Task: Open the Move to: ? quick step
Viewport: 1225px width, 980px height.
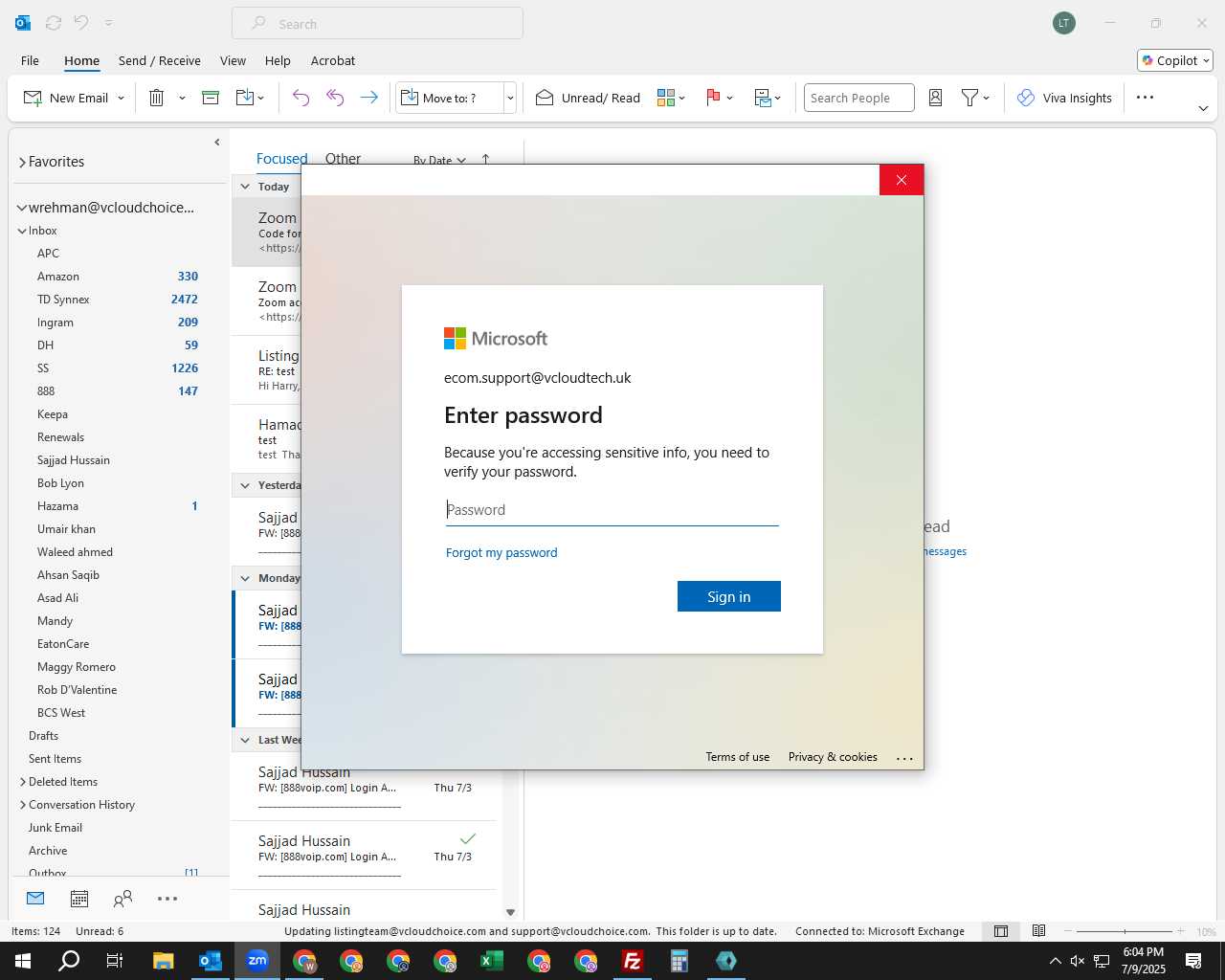Action: click(449, 98)
